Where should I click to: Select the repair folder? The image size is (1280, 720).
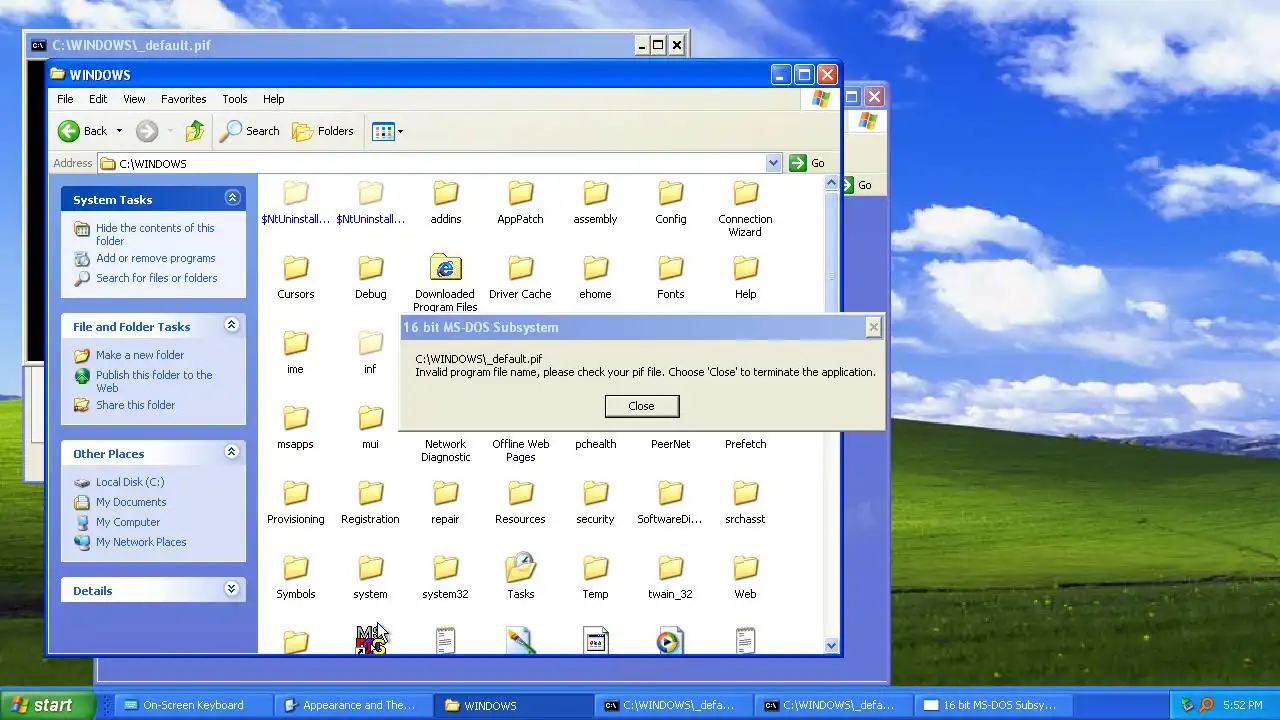coord(445,503)
